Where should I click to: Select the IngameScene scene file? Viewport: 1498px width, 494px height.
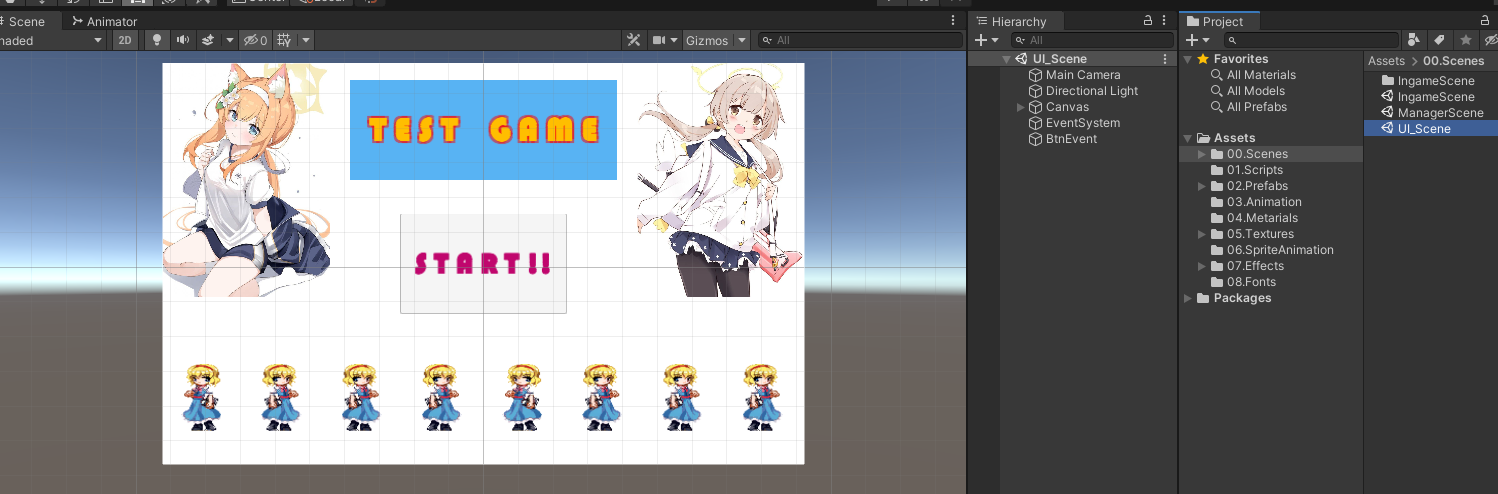(1427, 97)
